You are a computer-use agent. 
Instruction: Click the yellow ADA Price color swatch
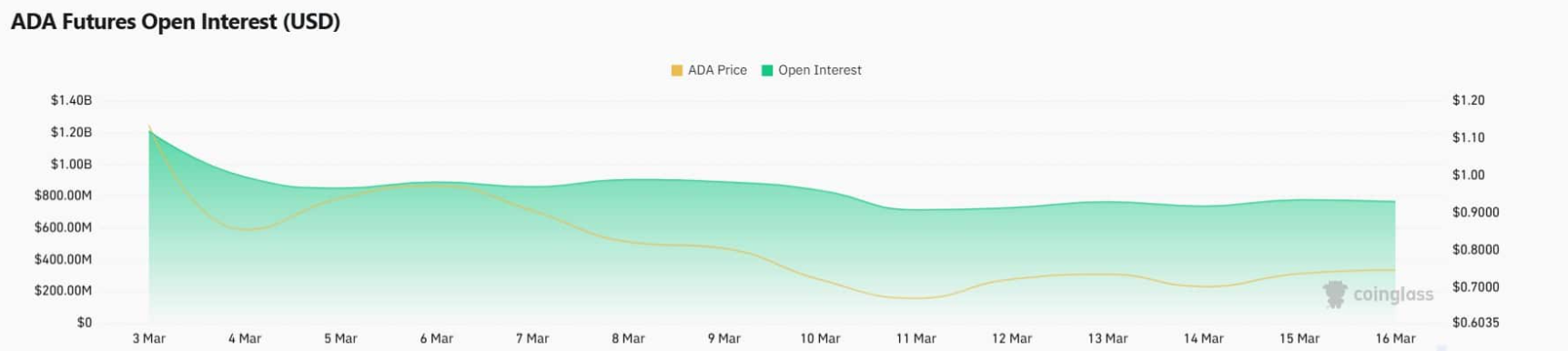[x=676, y=70]
